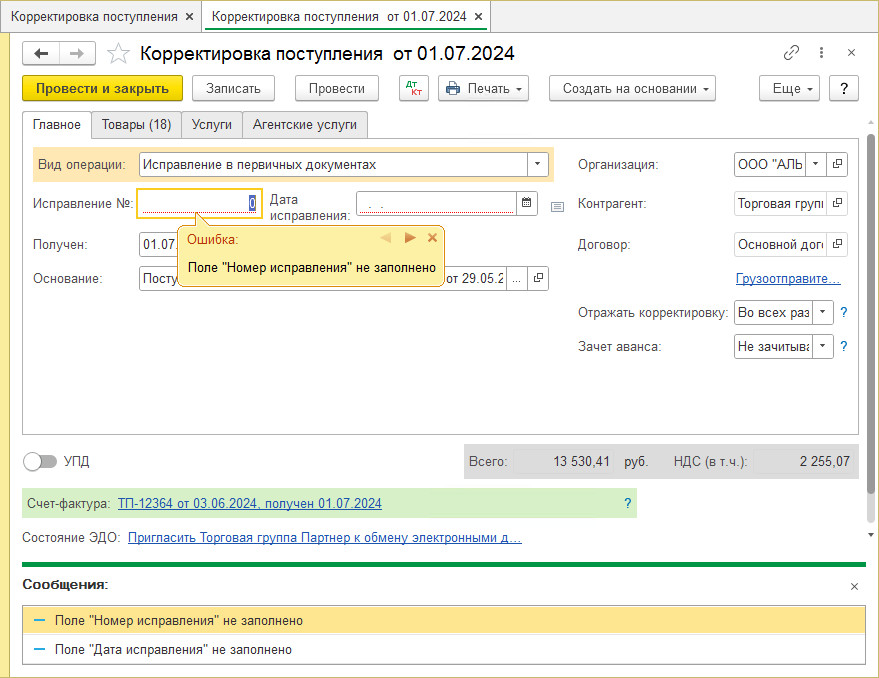This screenshot has width=879, height=678.
Task: Expand the Зачет аванса dropdown
Action: point(822,346)
